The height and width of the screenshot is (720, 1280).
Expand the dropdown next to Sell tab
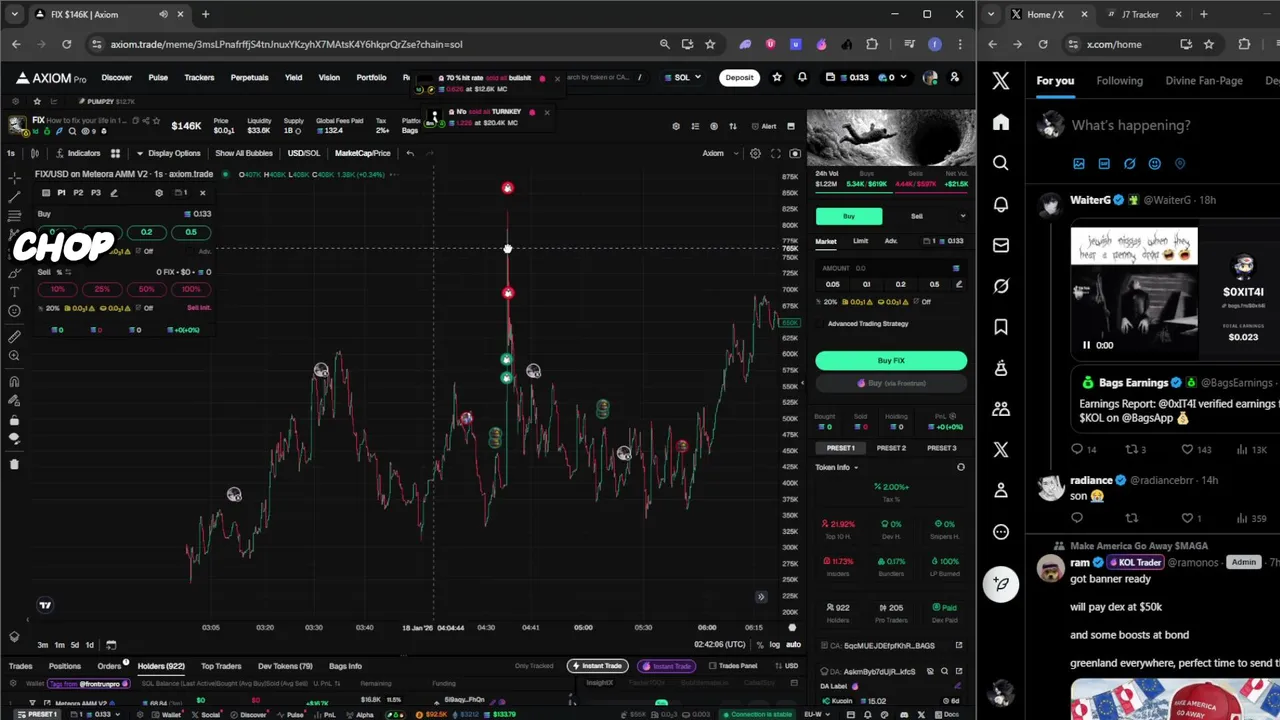(962, 216)
